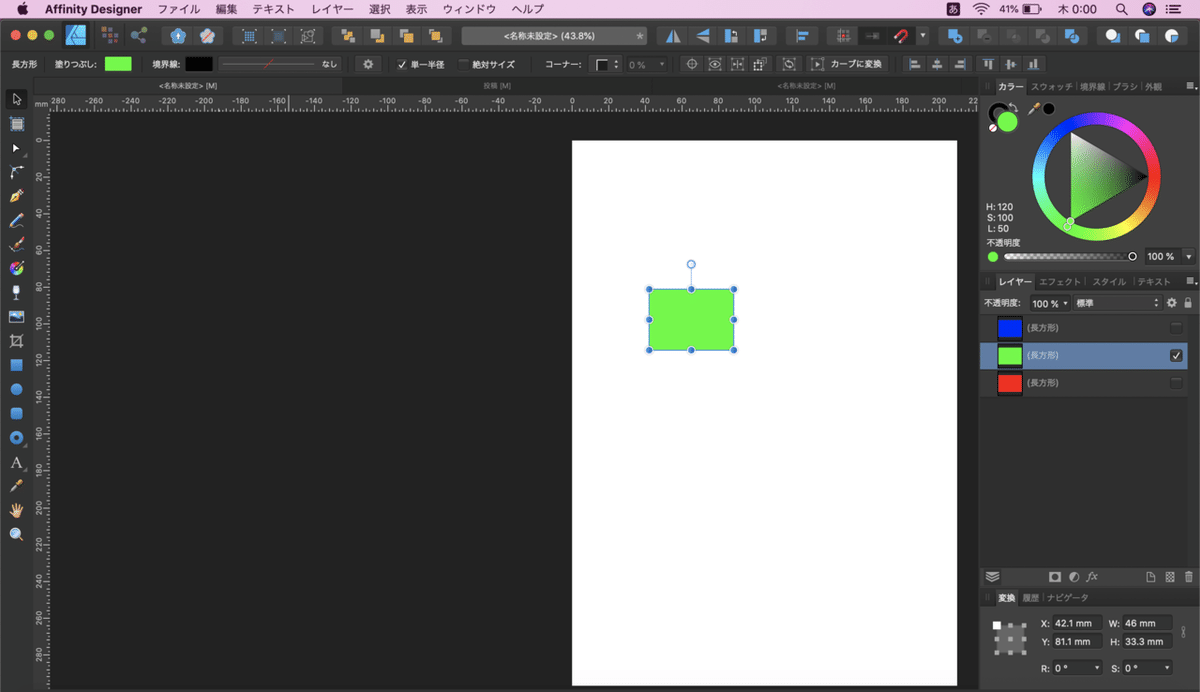Select the Artboard tool
Viewport: 1200px width, 692px height.
16,124
